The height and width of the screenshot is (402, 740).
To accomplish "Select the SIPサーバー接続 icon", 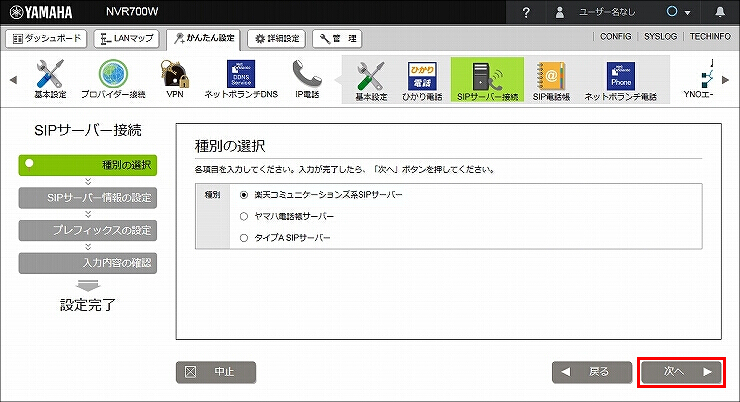I will pyautogui.click(x=487, y=80).
